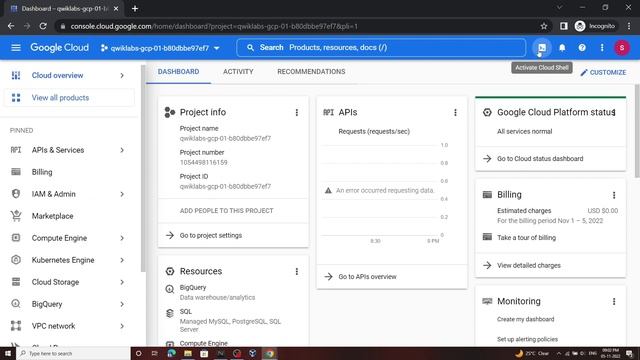Click View detailed charges link

pos(529,266)
